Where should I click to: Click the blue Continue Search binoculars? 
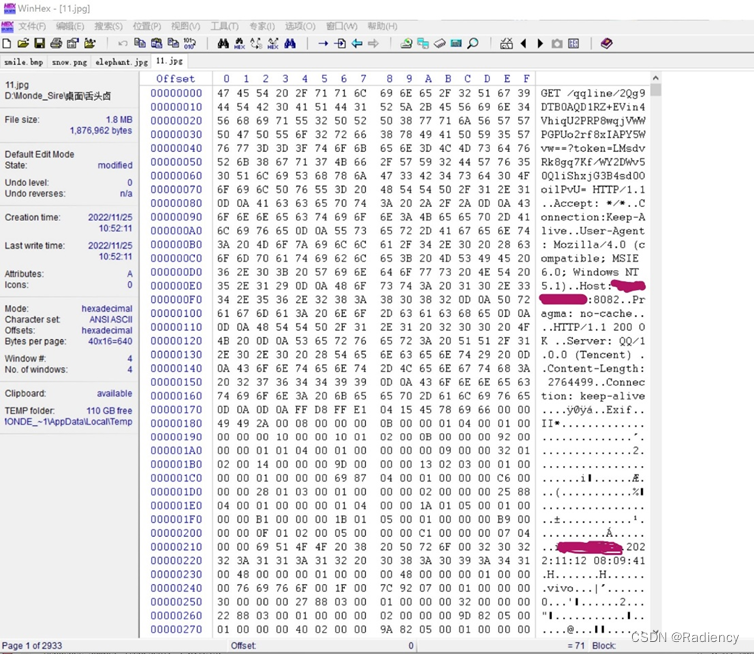coord(290,44)
